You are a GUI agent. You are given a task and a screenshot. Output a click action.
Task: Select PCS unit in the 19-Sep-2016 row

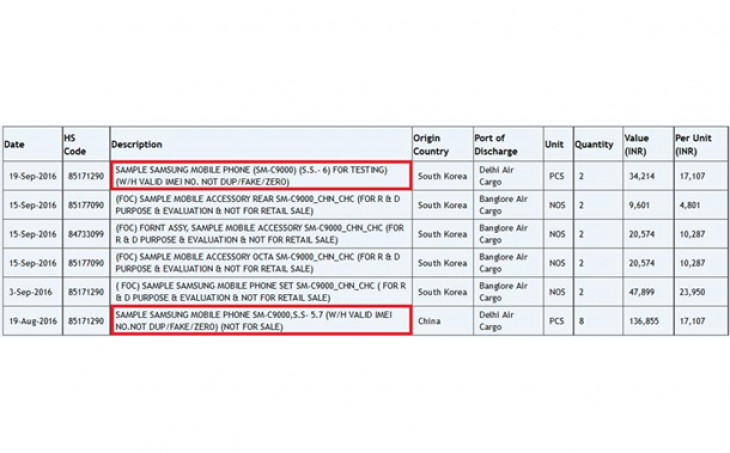click(558, 176)
